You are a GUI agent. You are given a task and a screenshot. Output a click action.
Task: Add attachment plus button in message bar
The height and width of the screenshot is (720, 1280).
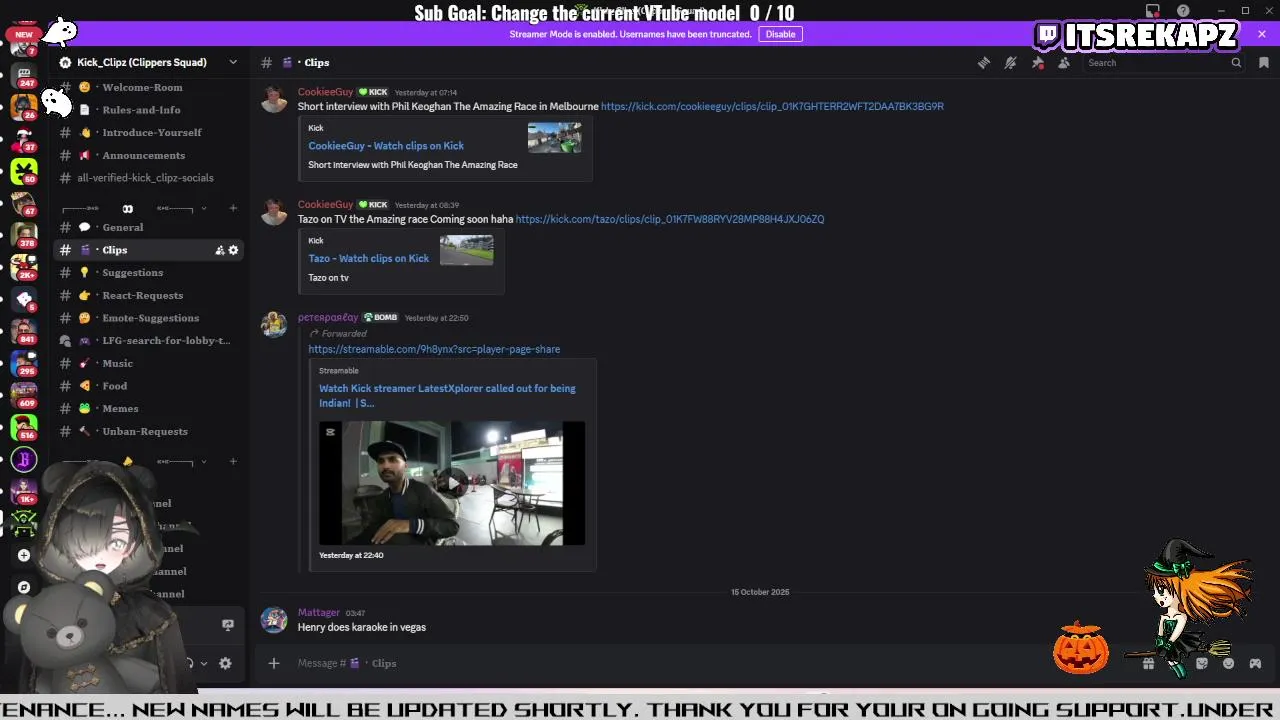pyautogui.click(x=274, y=663)
